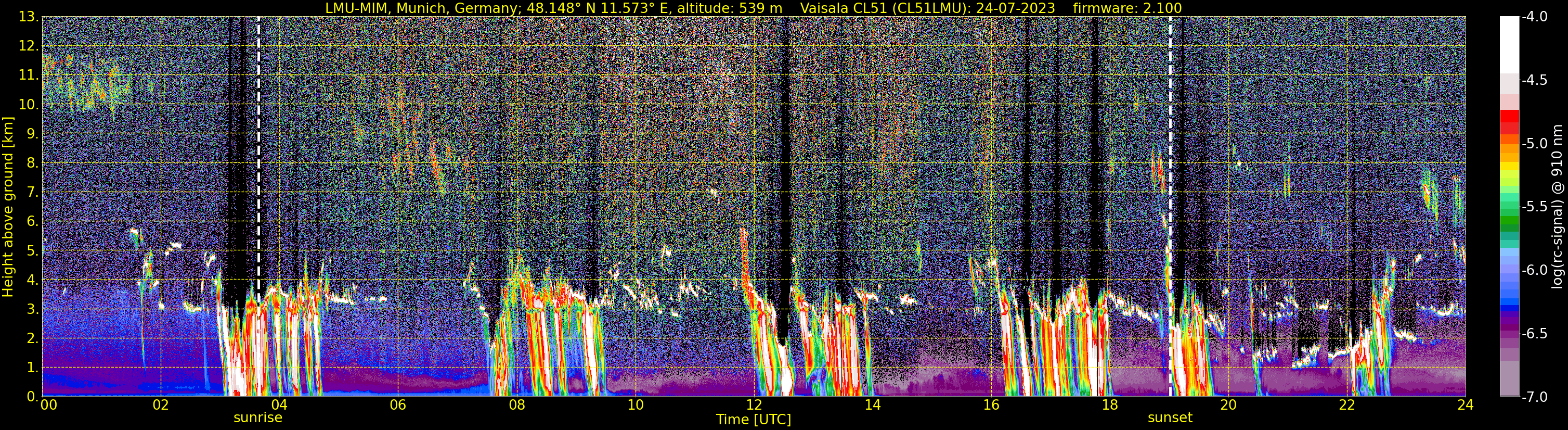The width and height of the screenshot is (1568, 430).
Task: Click the colorbar tick label '-6.0'
Action: point(1534,270)
